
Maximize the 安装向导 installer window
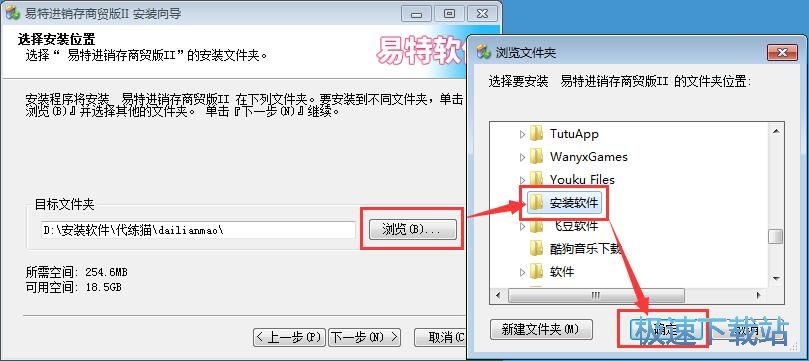449,14
